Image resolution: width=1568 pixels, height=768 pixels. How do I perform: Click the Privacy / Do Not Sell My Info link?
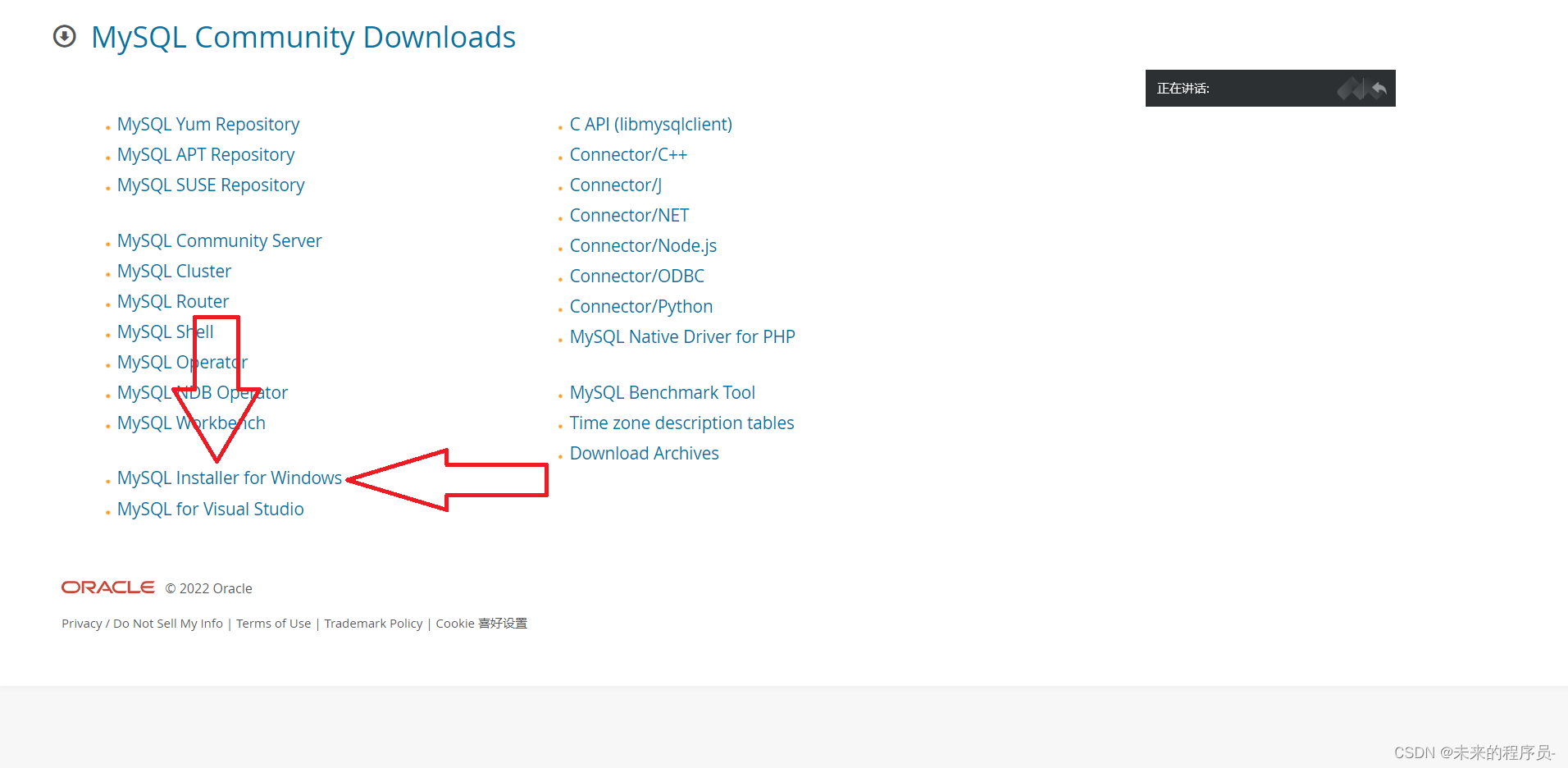[x=142, y=624]
